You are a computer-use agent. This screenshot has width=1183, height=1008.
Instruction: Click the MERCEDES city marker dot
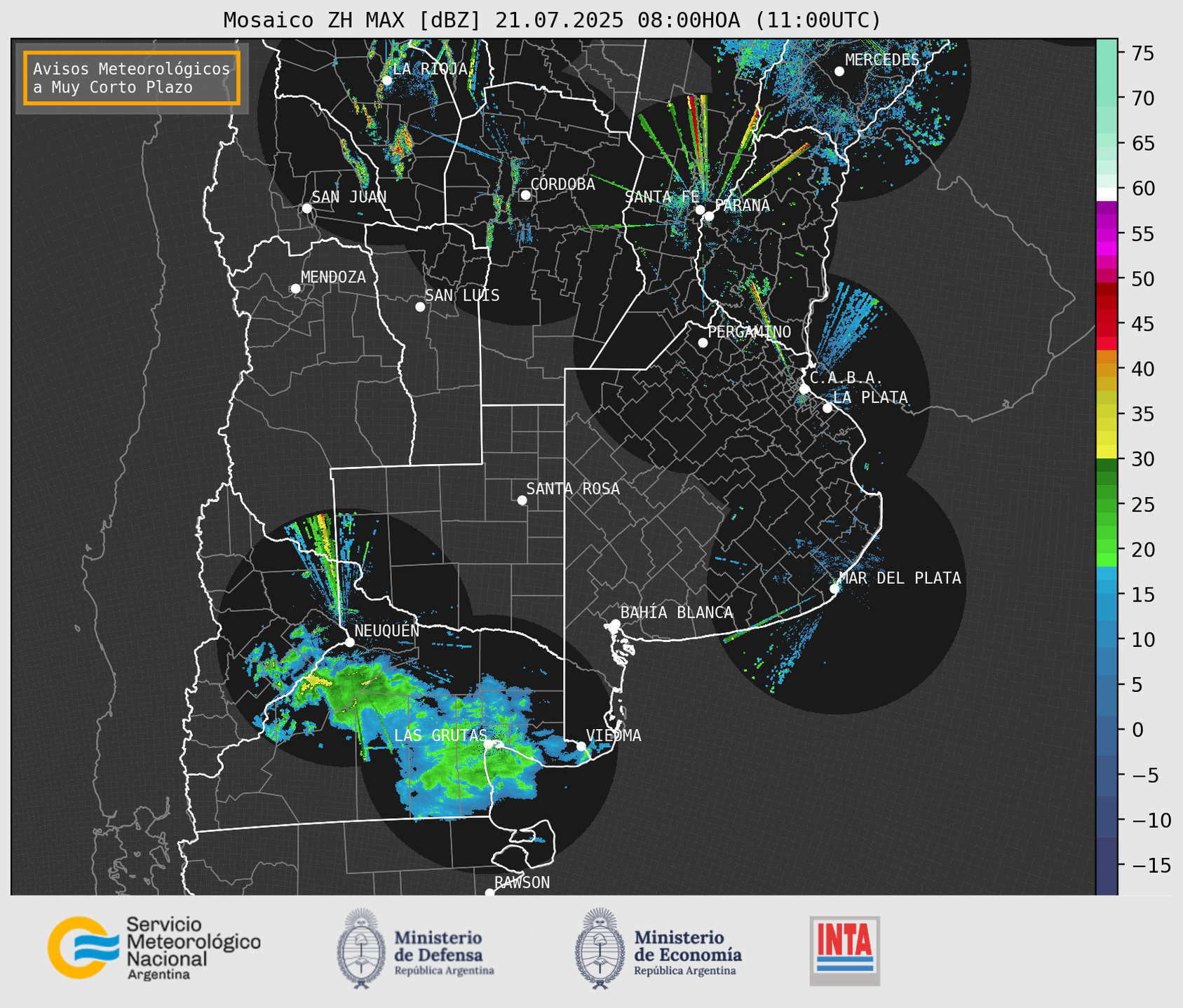(839, 71)
